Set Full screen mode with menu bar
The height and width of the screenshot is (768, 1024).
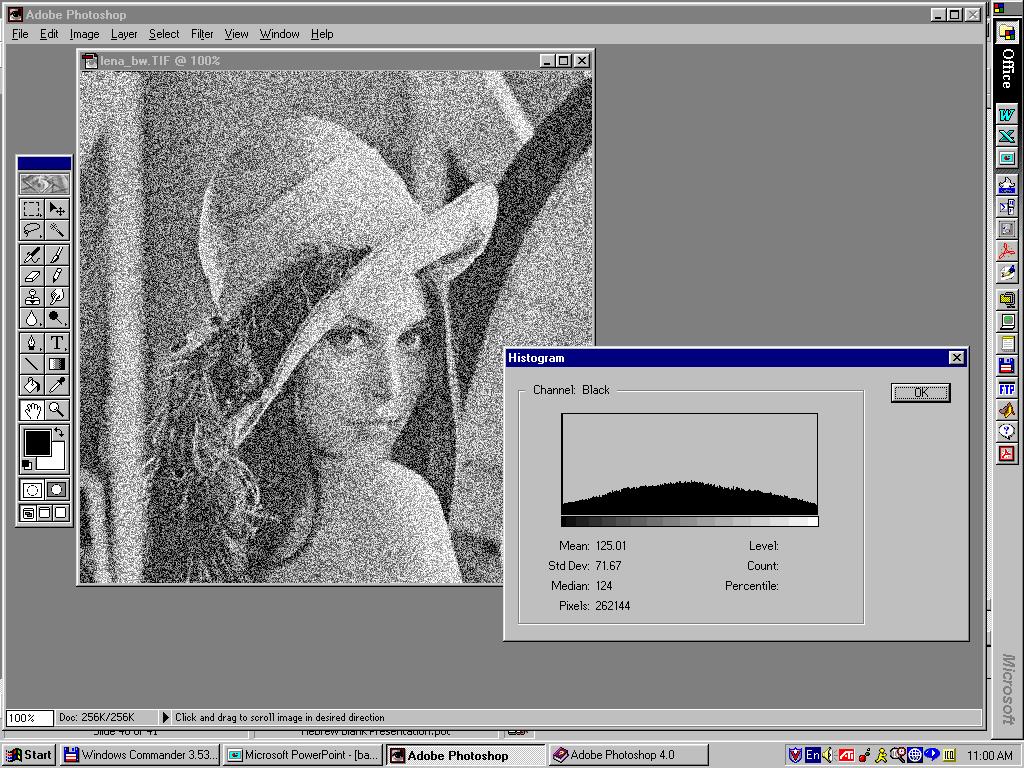click(44, 513)
